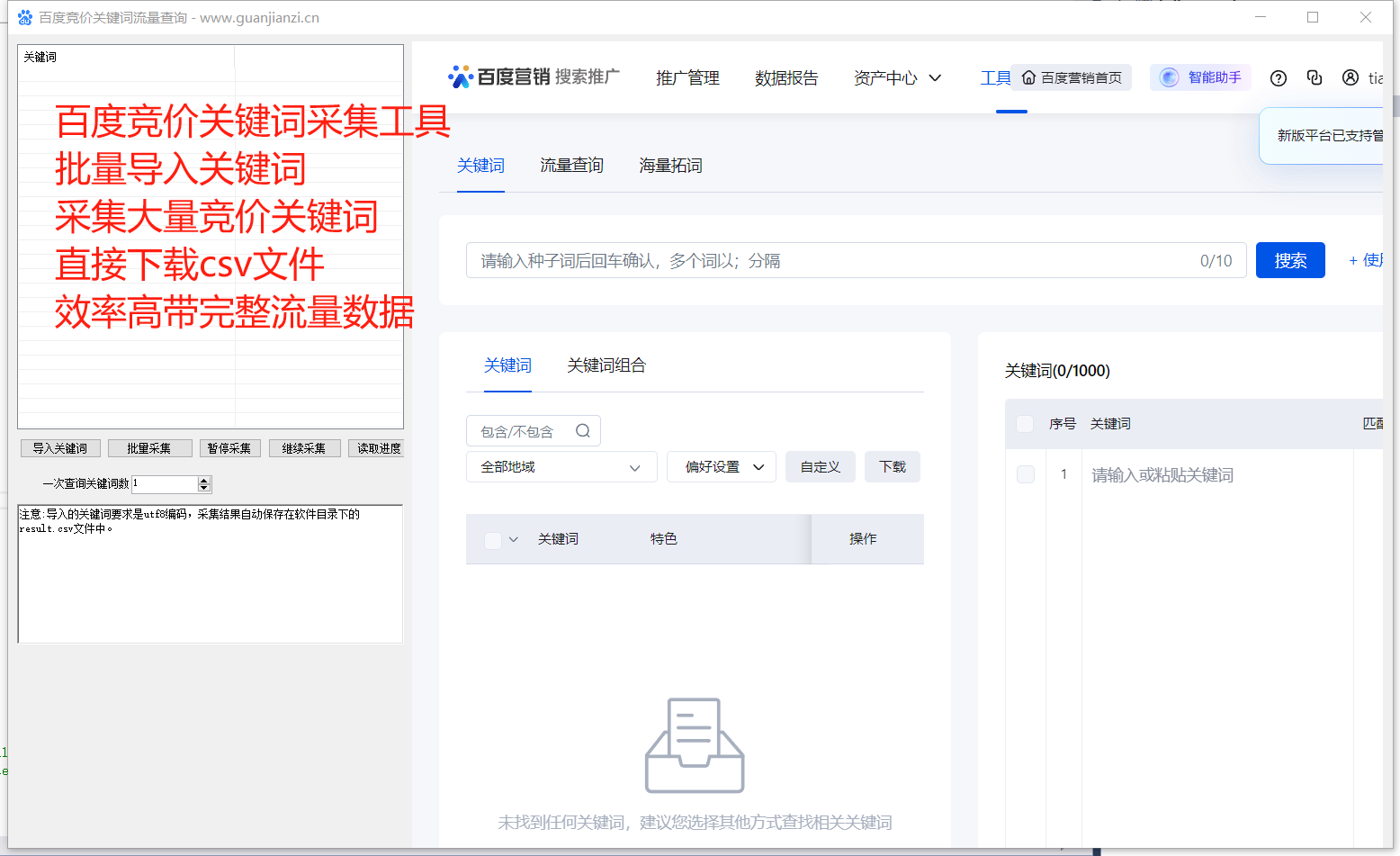Screen dimensions: 1400x856
Task: Tick the header checkbox beside 序号
Action: 1025,424
